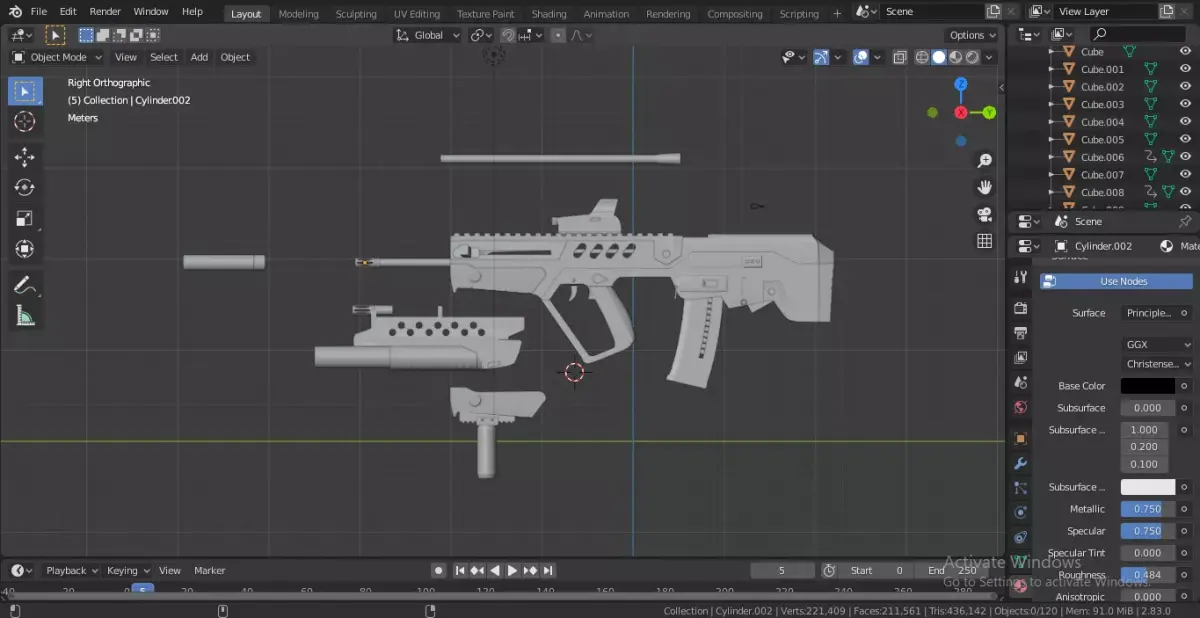
Task: Select the Measure tool
Action: click(25, 317)
